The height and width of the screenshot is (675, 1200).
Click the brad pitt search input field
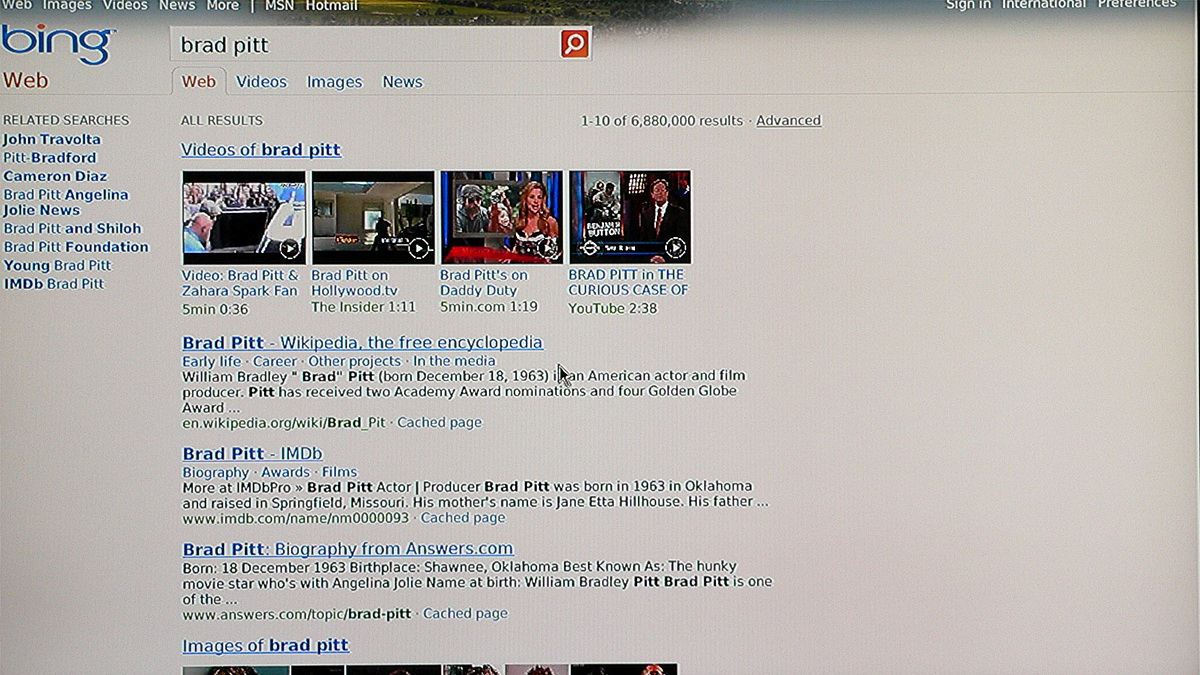(365, 44)
